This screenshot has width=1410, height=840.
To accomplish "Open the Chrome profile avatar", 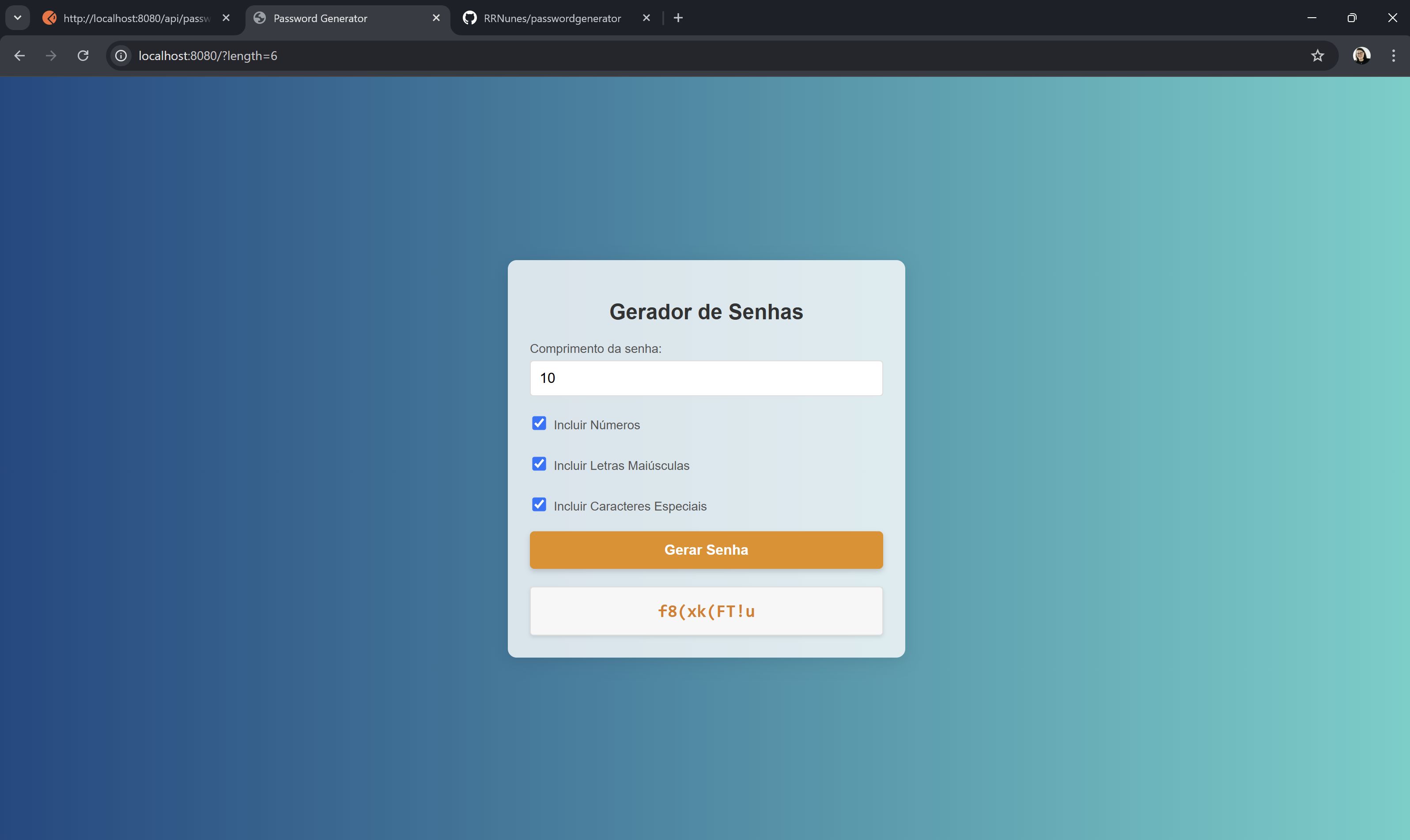I will pos(1361,56).
